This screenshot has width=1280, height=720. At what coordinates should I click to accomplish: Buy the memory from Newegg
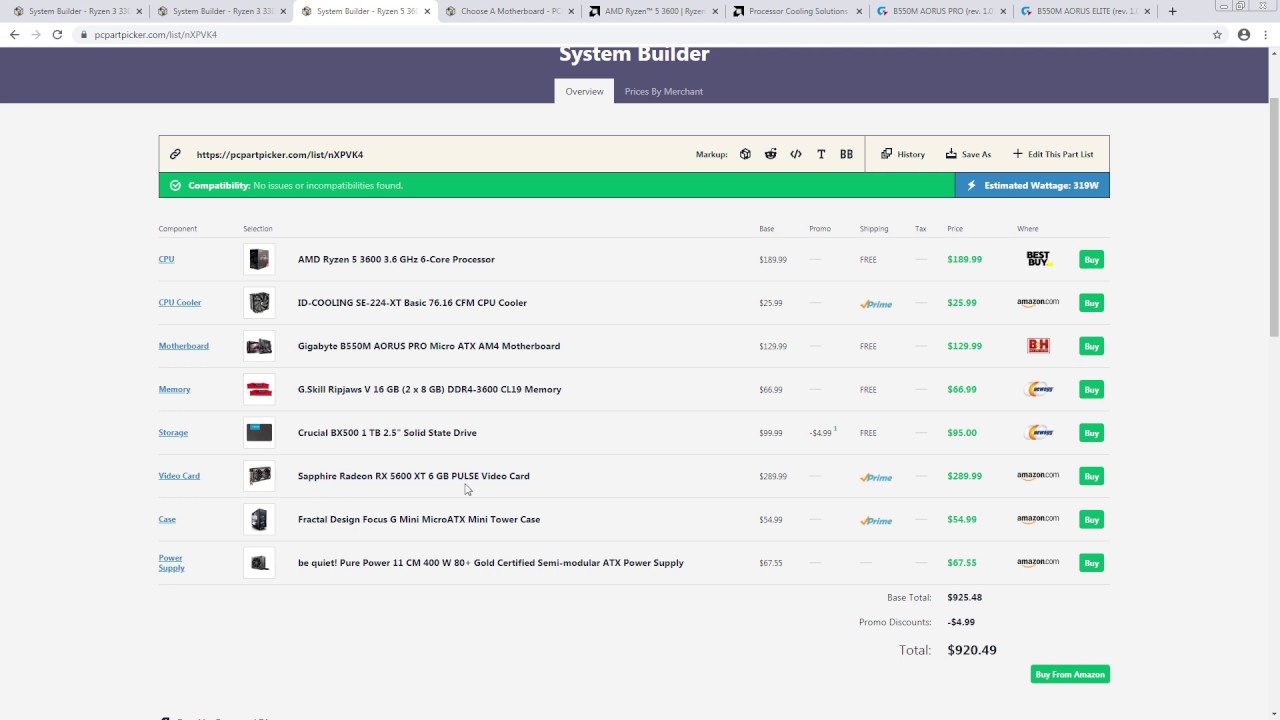point(1091,390)
